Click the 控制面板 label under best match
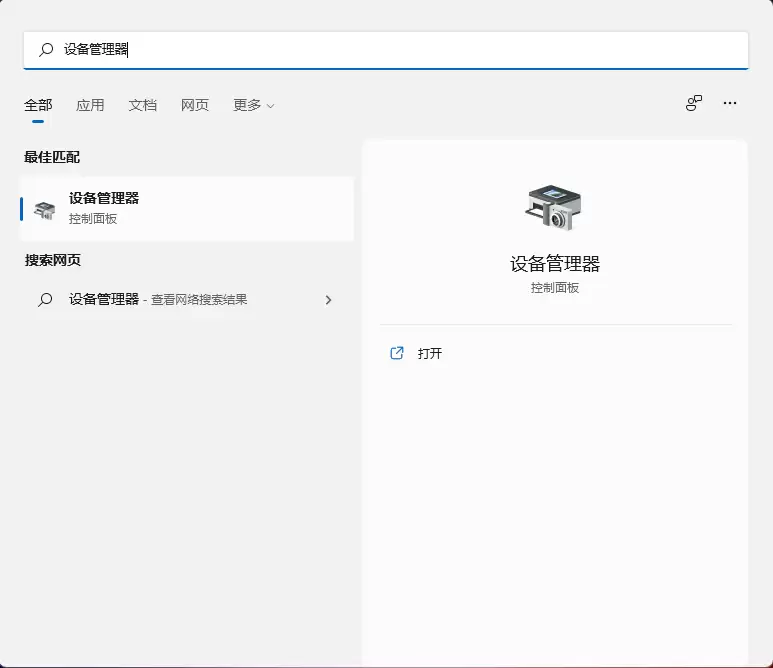The width and height of the screenshot is (773, 668). [x=93, y=219]
